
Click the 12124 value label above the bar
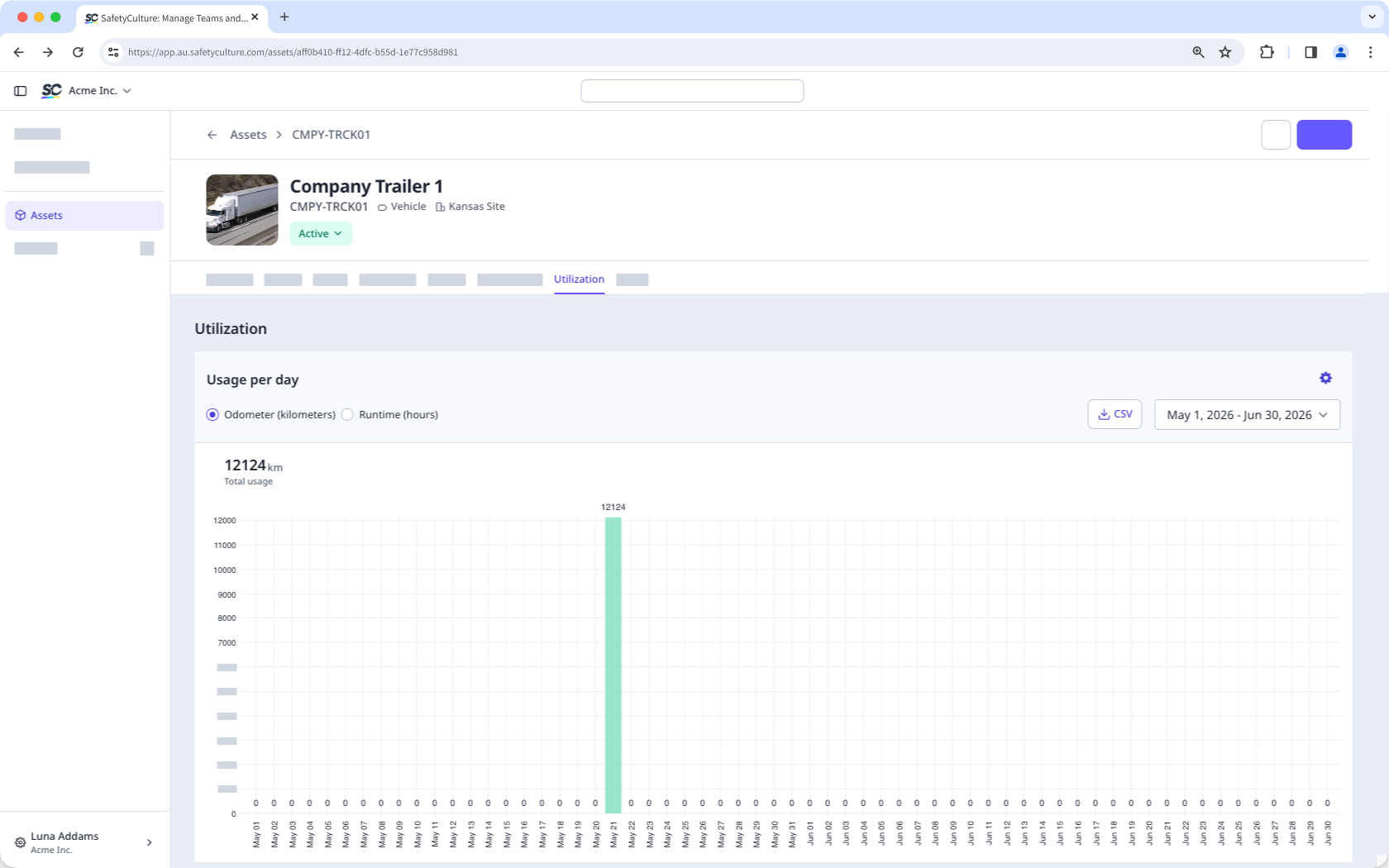[x=613, y=507]
